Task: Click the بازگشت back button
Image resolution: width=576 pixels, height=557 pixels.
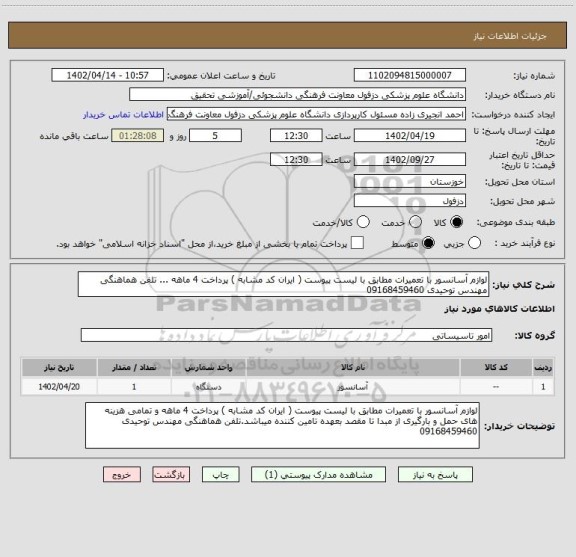Action: click(x=171, y=475)
